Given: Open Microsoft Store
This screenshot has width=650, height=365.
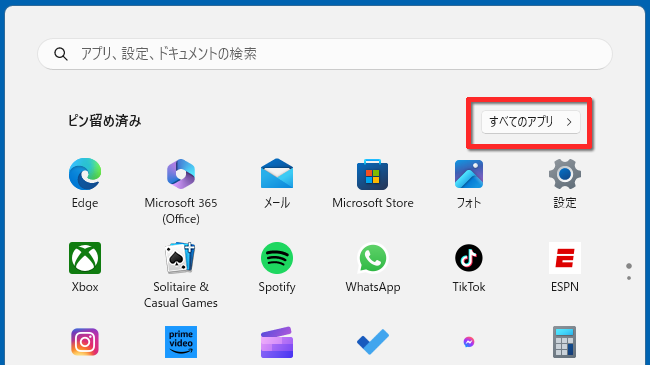Looking at the screenshot, I should pyautogui.click(x=373, y=174).
